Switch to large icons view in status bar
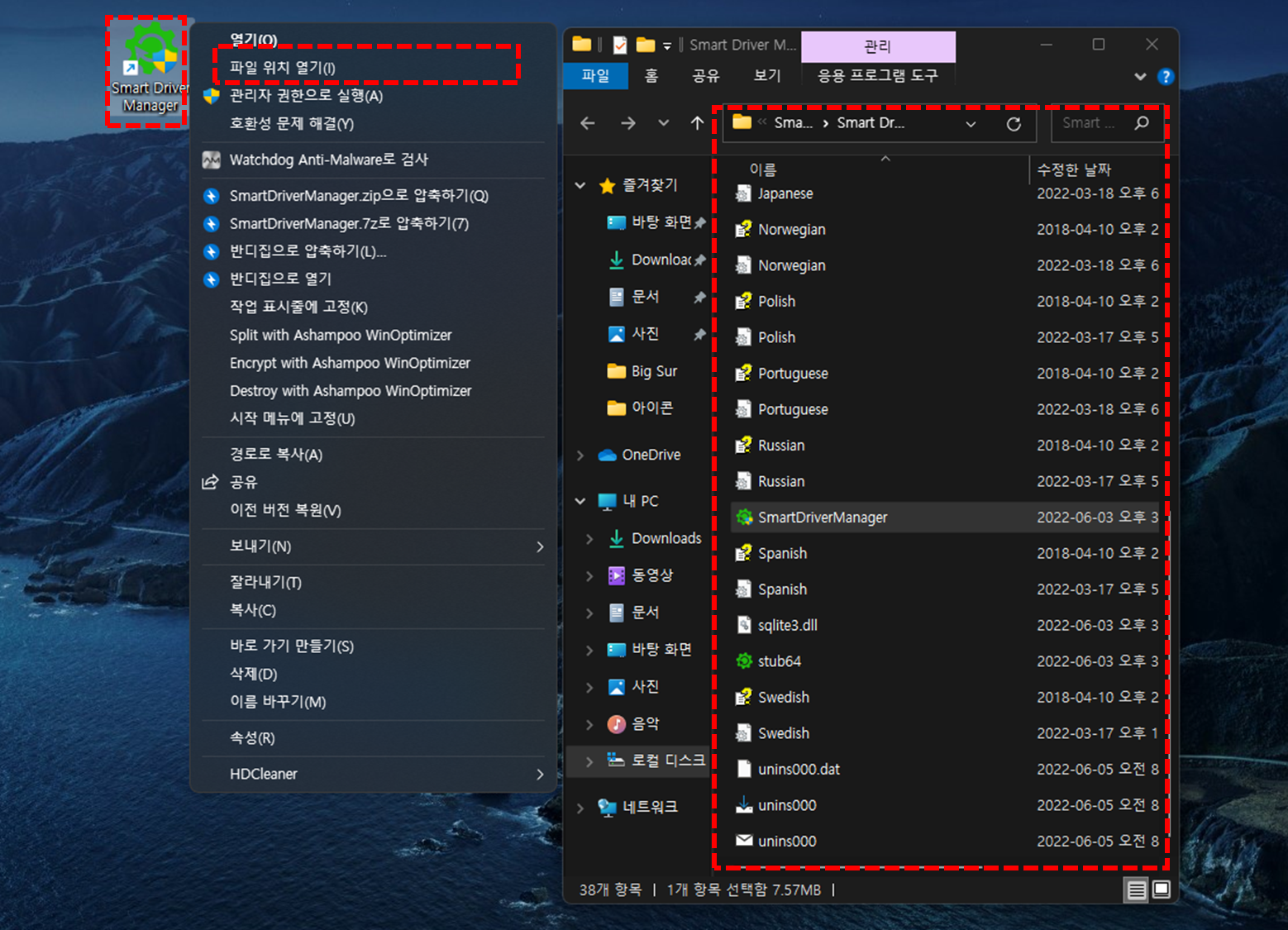 click(1161, 889)
